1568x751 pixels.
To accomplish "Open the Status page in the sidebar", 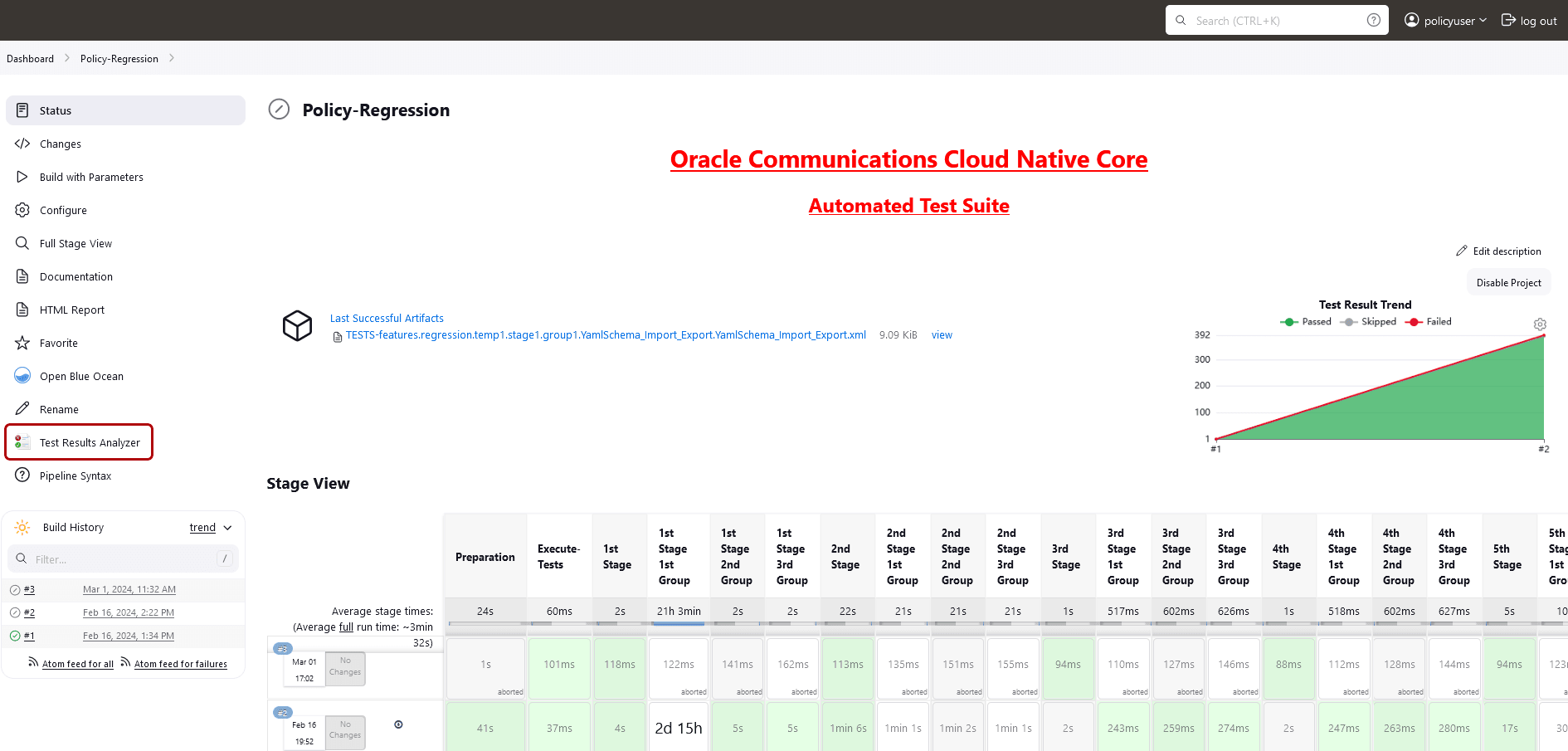I will click(125, 110).
